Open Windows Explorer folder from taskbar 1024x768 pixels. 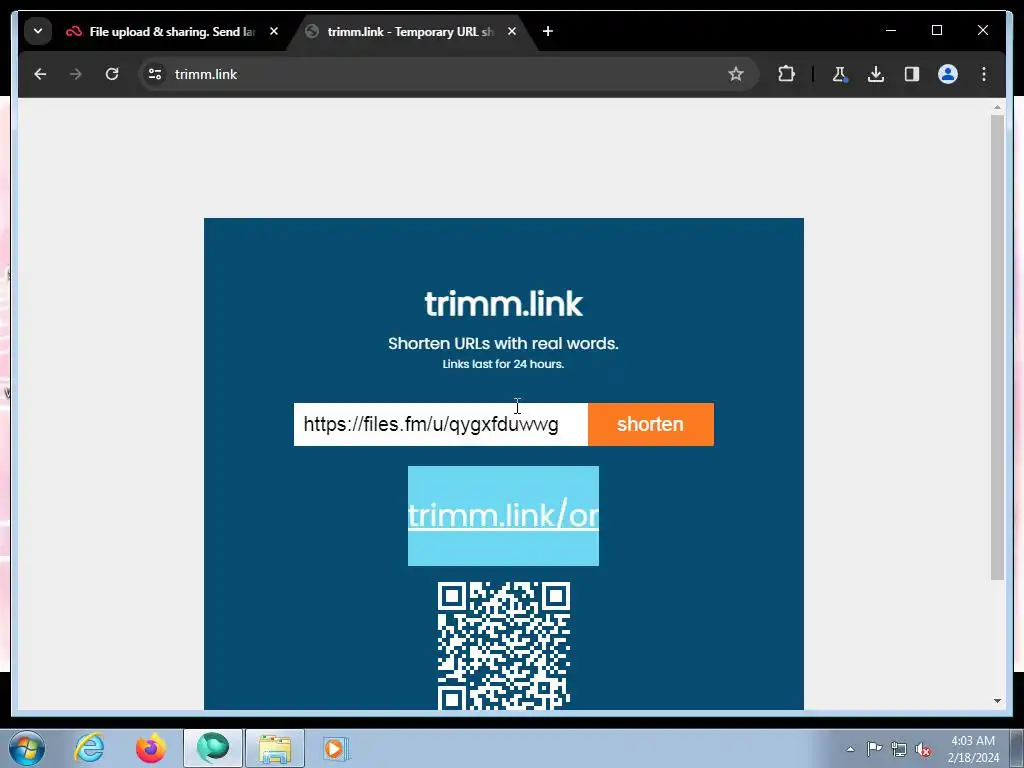coord(275,748)
